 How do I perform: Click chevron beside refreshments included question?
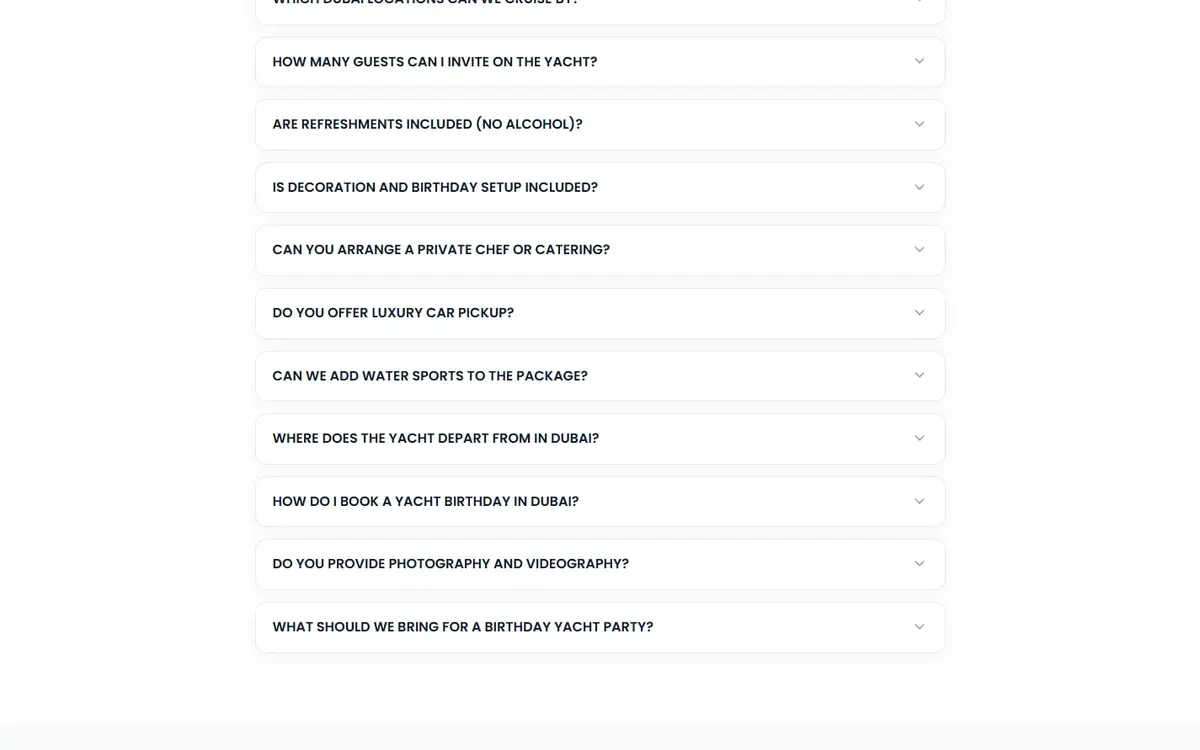click(919, 124)
